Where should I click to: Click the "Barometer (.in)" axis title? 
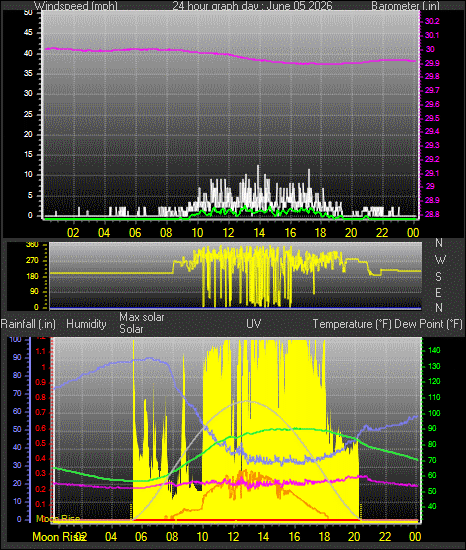pyautogui.click(x=405, y=6)
